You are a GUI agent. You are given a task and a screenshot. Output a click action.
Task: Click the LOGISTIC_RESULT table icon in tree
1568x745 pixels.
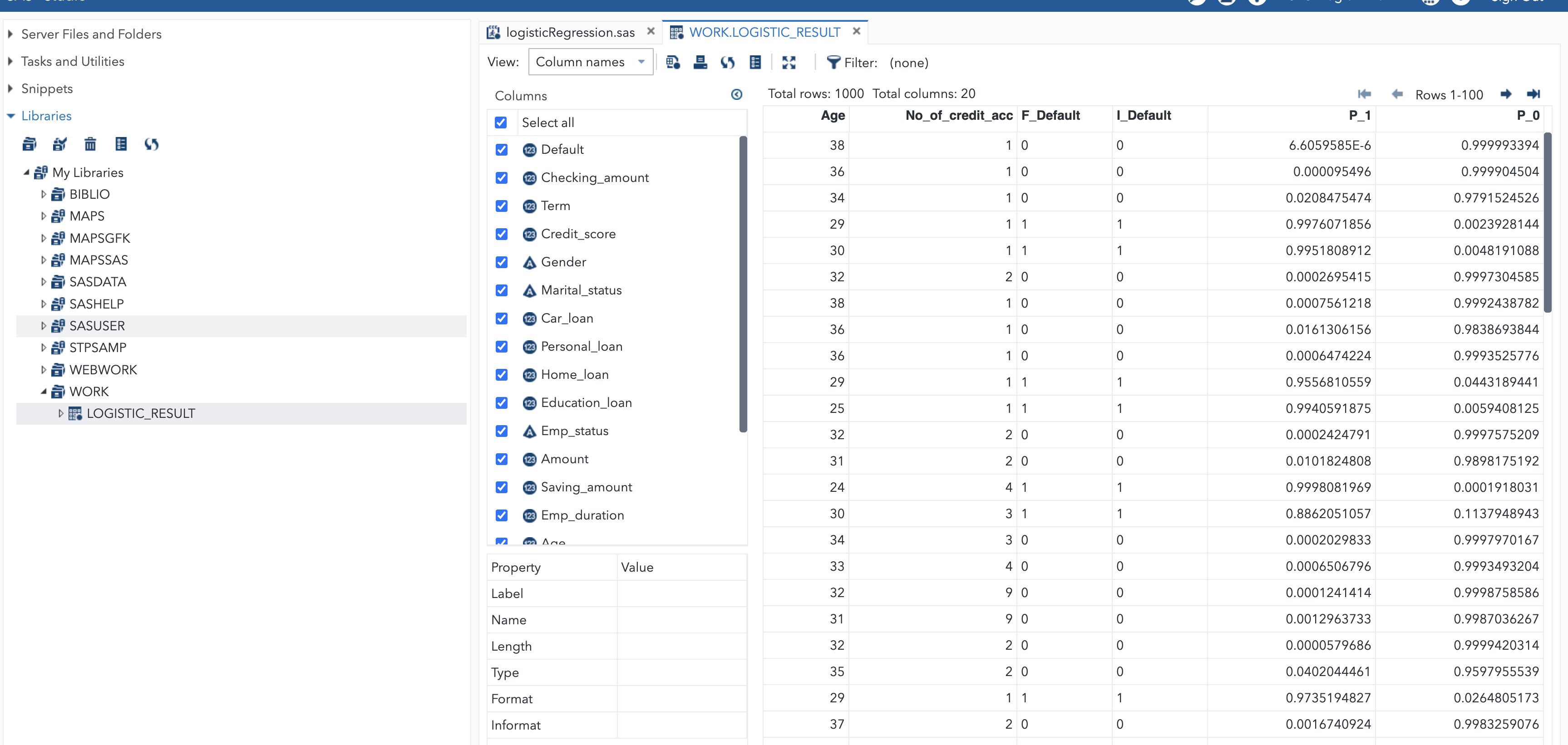[x=75, y=413]
